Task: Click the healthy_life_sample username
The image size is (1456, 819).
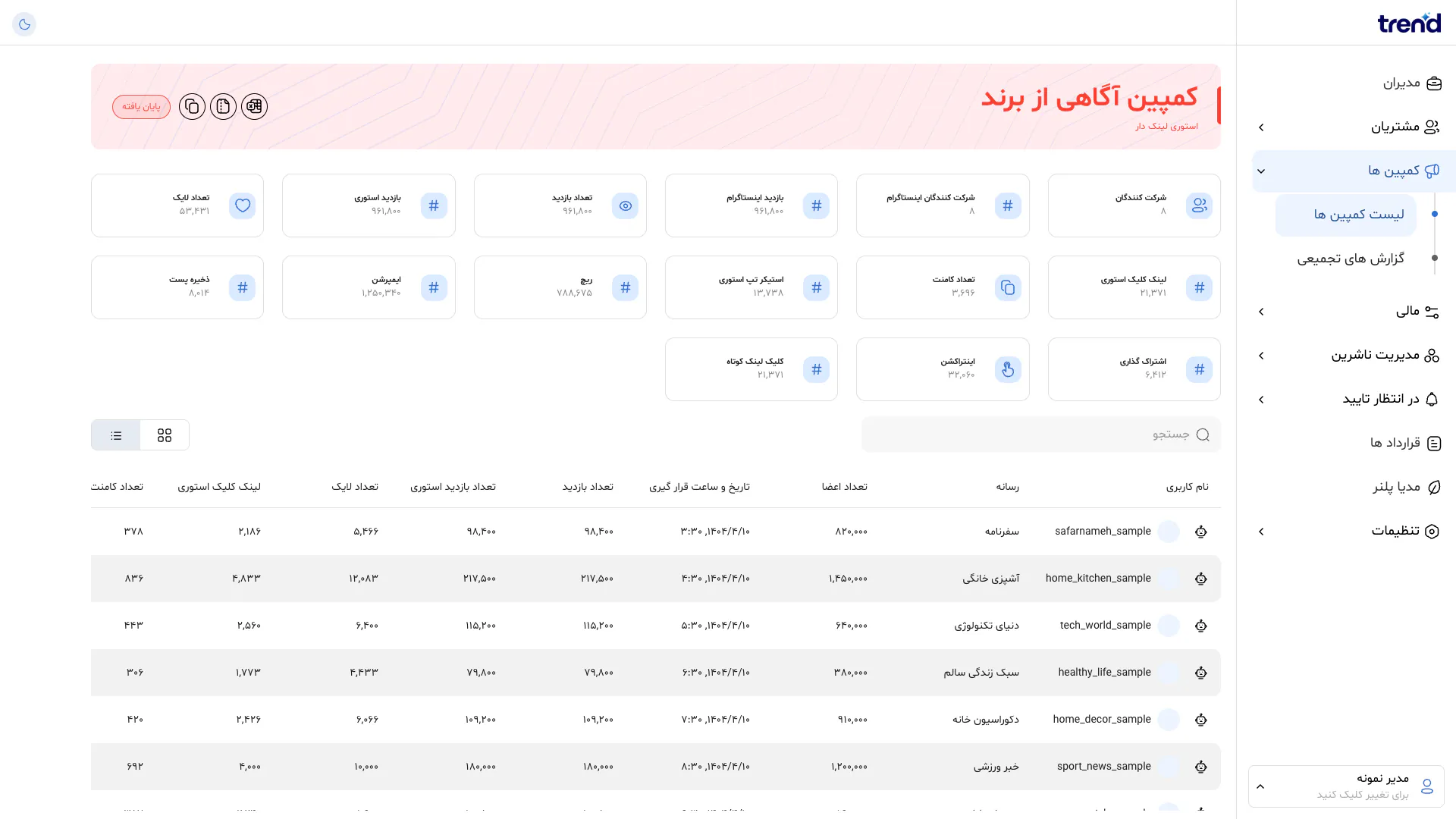Action: pos(1104,672)
